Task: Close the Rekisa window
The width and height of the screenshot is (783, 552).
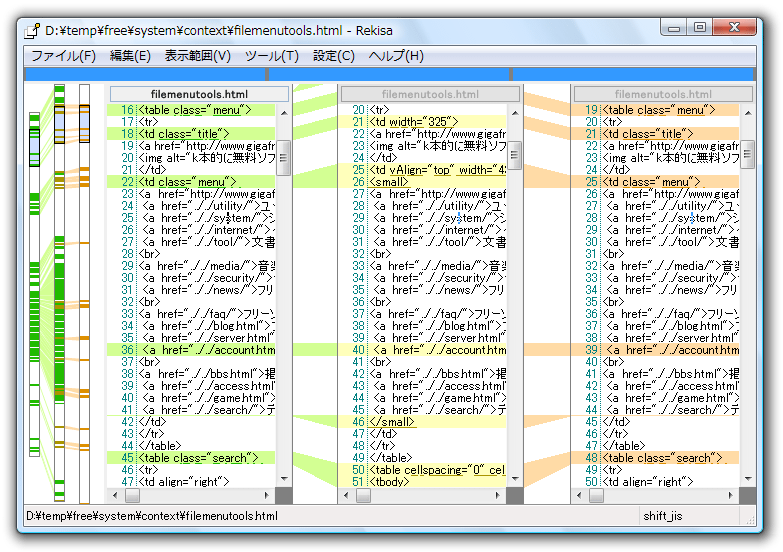Action: 734,27
